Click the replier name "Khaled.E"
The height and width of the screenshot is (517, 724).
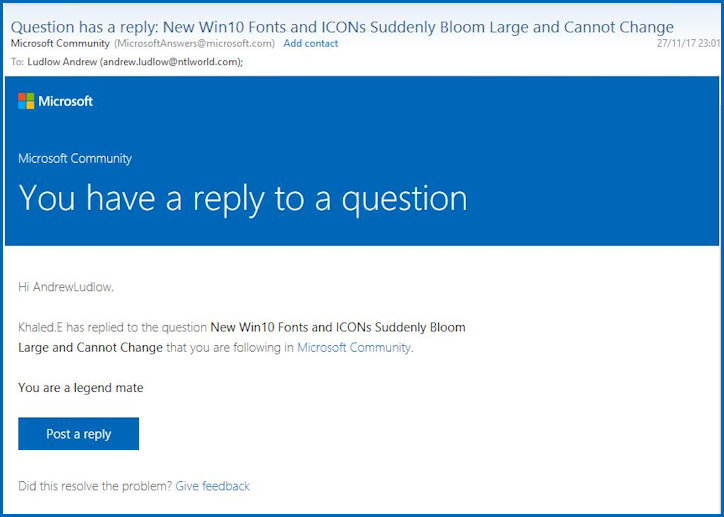[41, 327]
